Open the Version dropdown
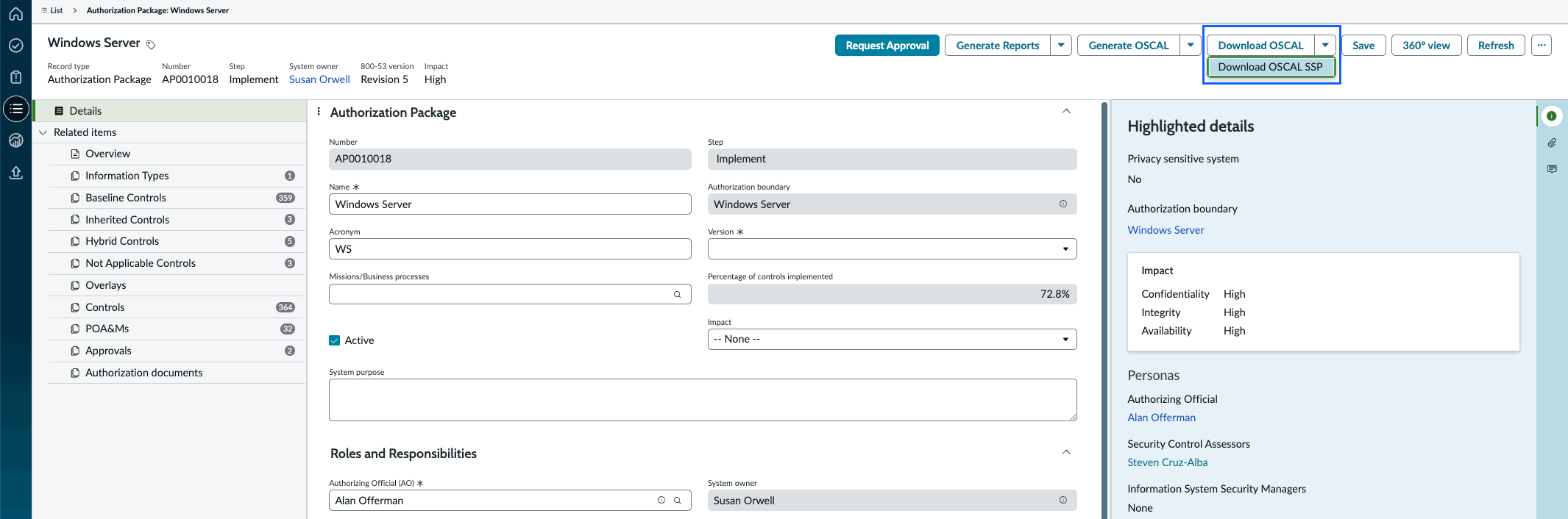This screenshot has height=519, width=1568. click(892, 248)
